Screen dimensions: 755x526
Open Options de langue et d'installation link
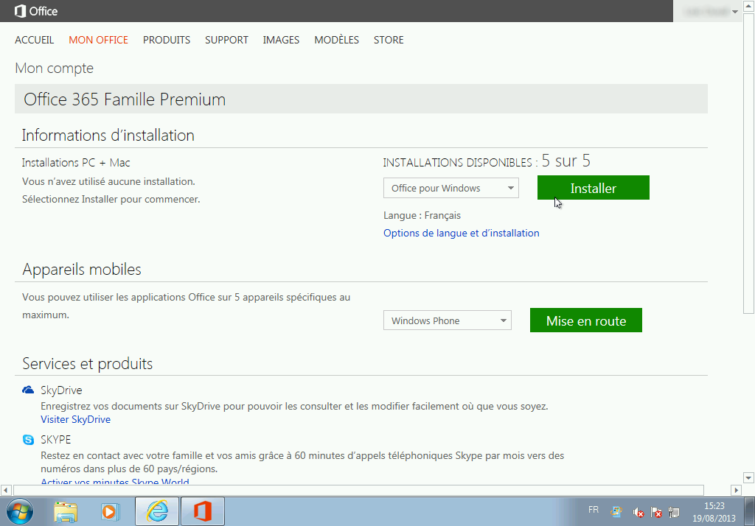[461, 233]
